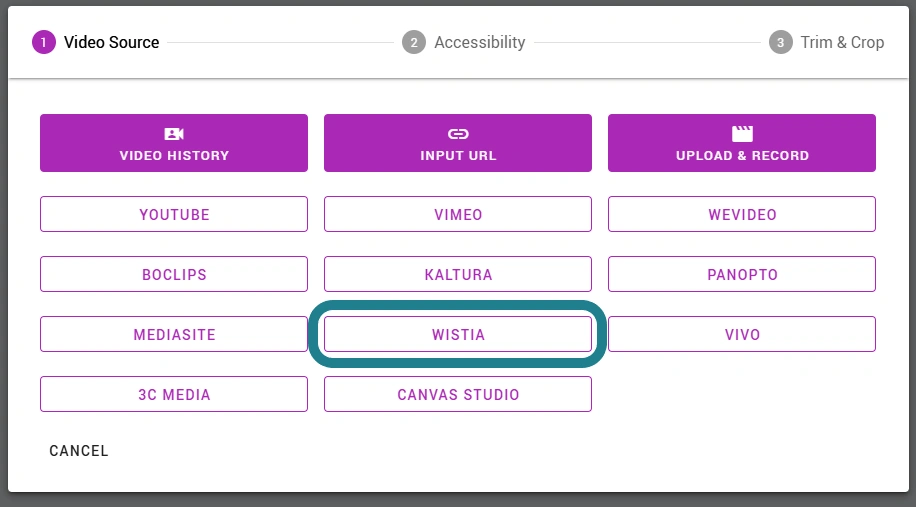Click the Wistia button
916x507 pixels.
click(458, 334)
